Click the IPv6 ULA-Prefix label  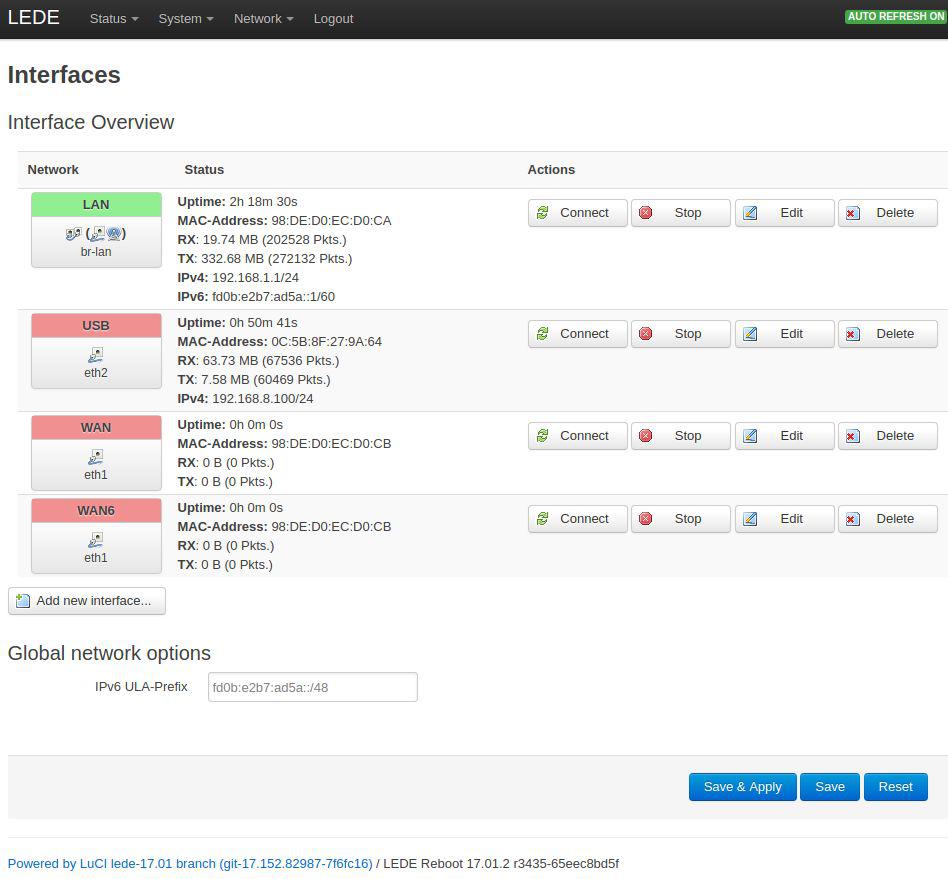(141, 687)
